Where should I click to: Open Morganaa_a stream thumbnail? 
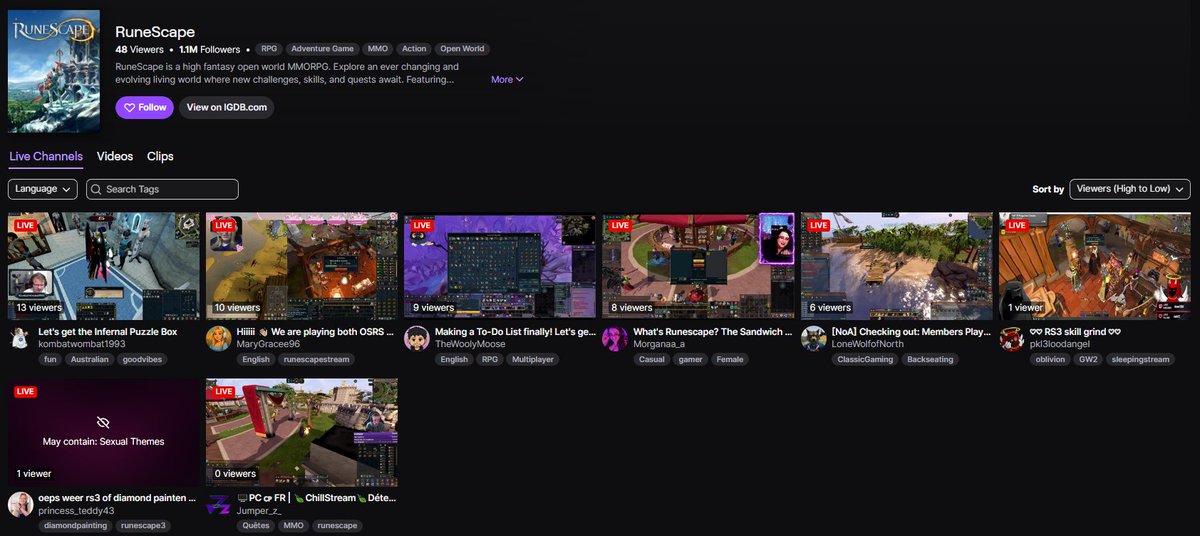pyautogui.click(x=699, y=265)
